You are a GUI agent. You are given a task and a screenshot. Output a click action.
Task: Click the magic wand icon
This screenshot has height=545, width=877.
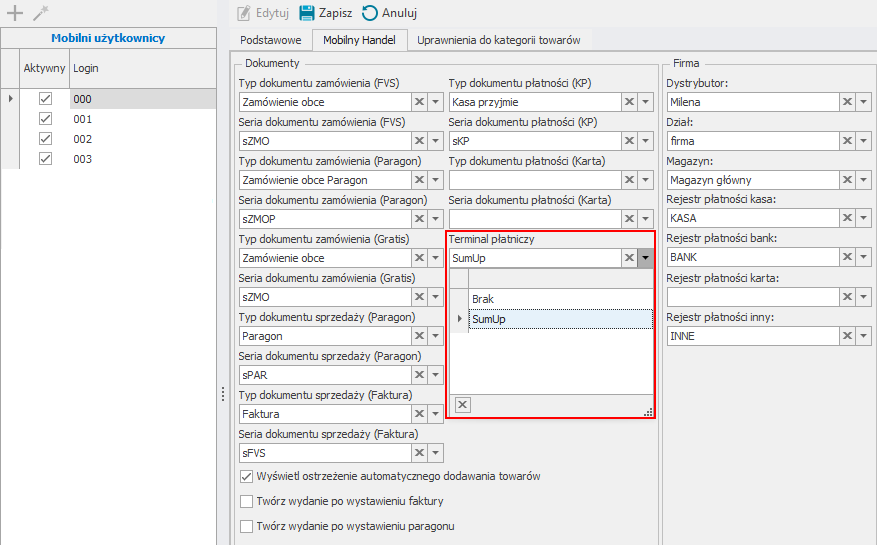pyautogui.click(x=40, y=13)
